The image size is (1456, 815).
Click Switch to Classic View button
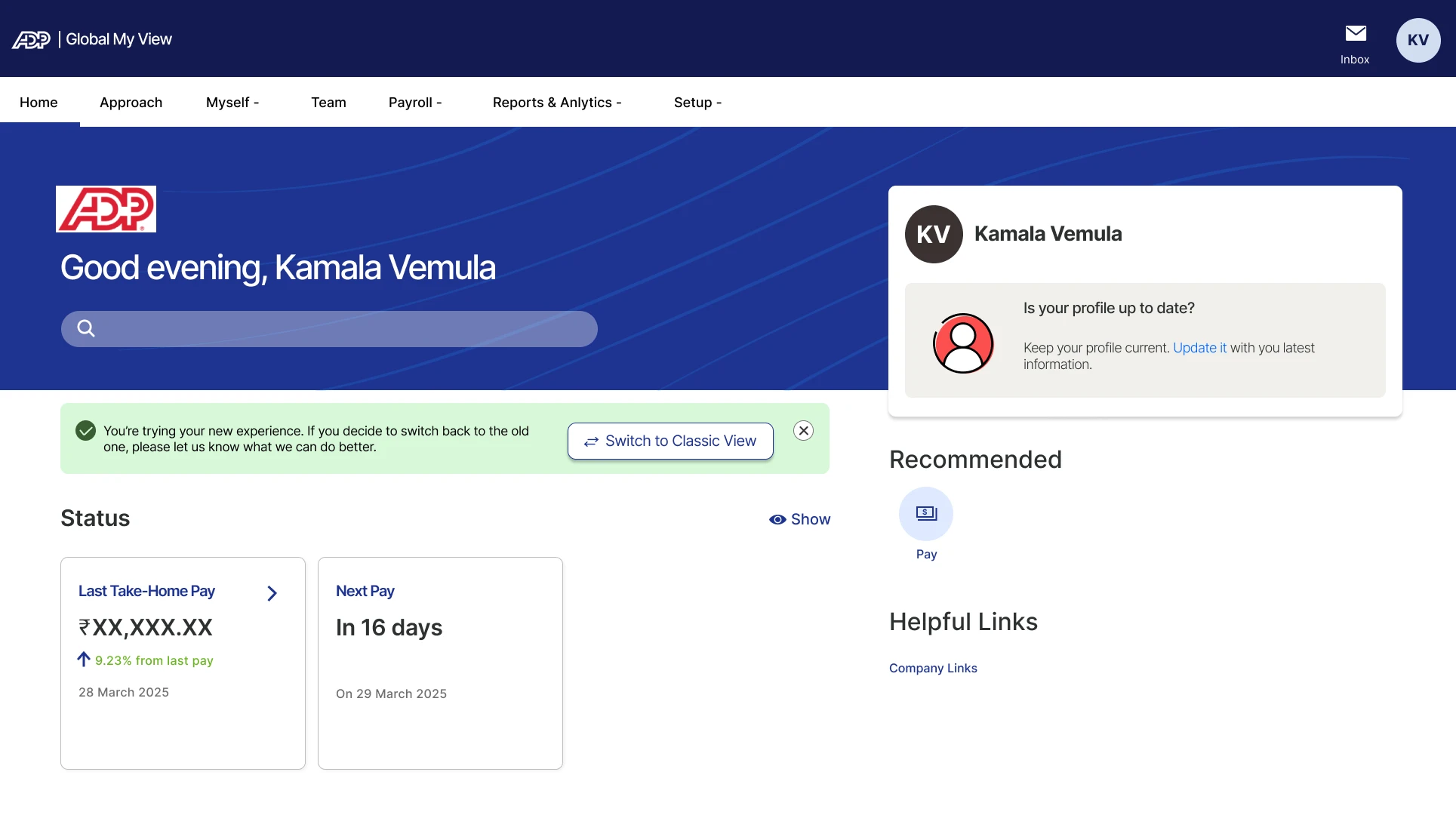pyautogui.click(x=670, y=441)
